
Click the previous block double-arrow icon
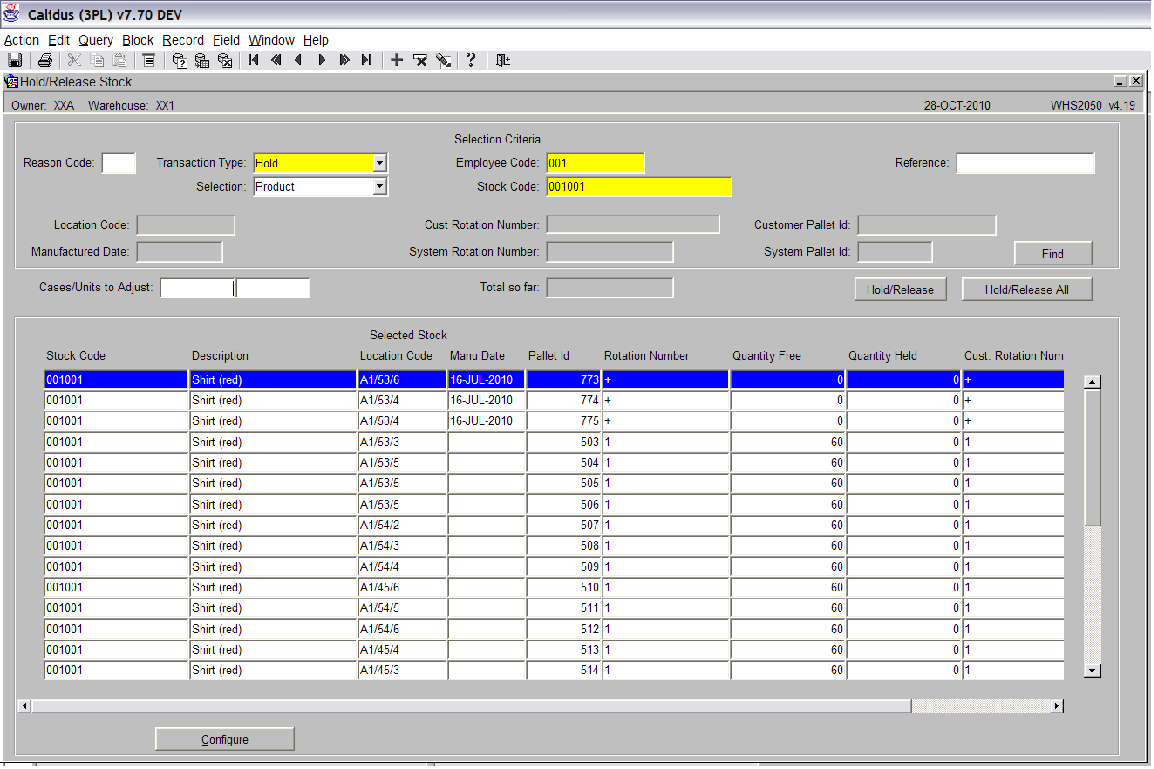pos(276,60)
